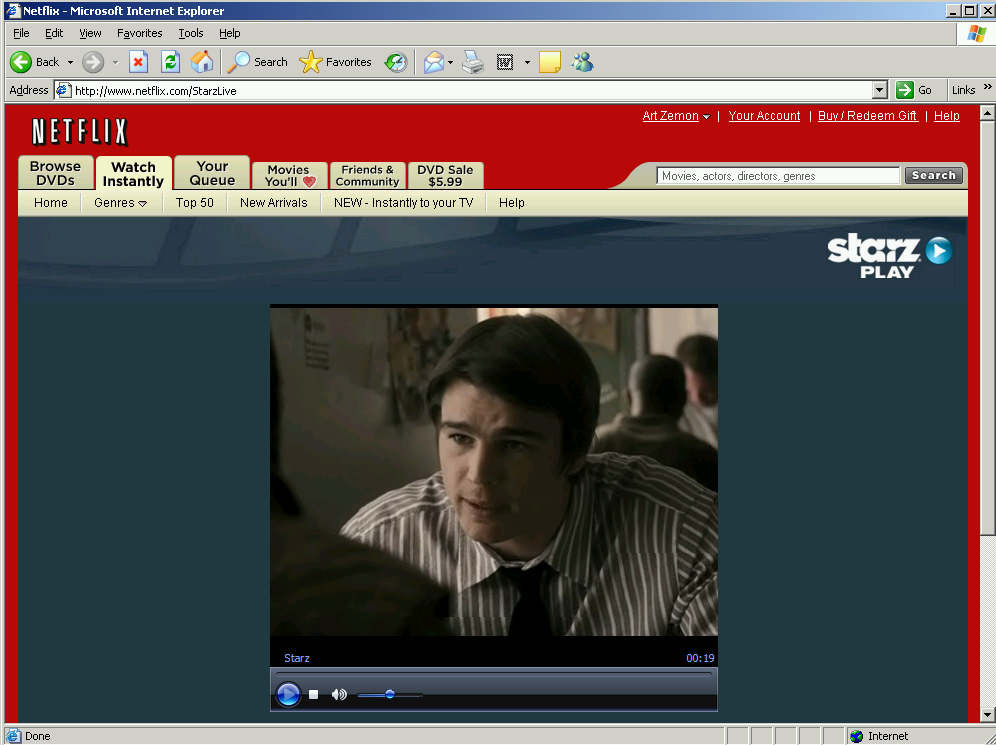Select the Watch Instantly tab

(x=133, y=173)
